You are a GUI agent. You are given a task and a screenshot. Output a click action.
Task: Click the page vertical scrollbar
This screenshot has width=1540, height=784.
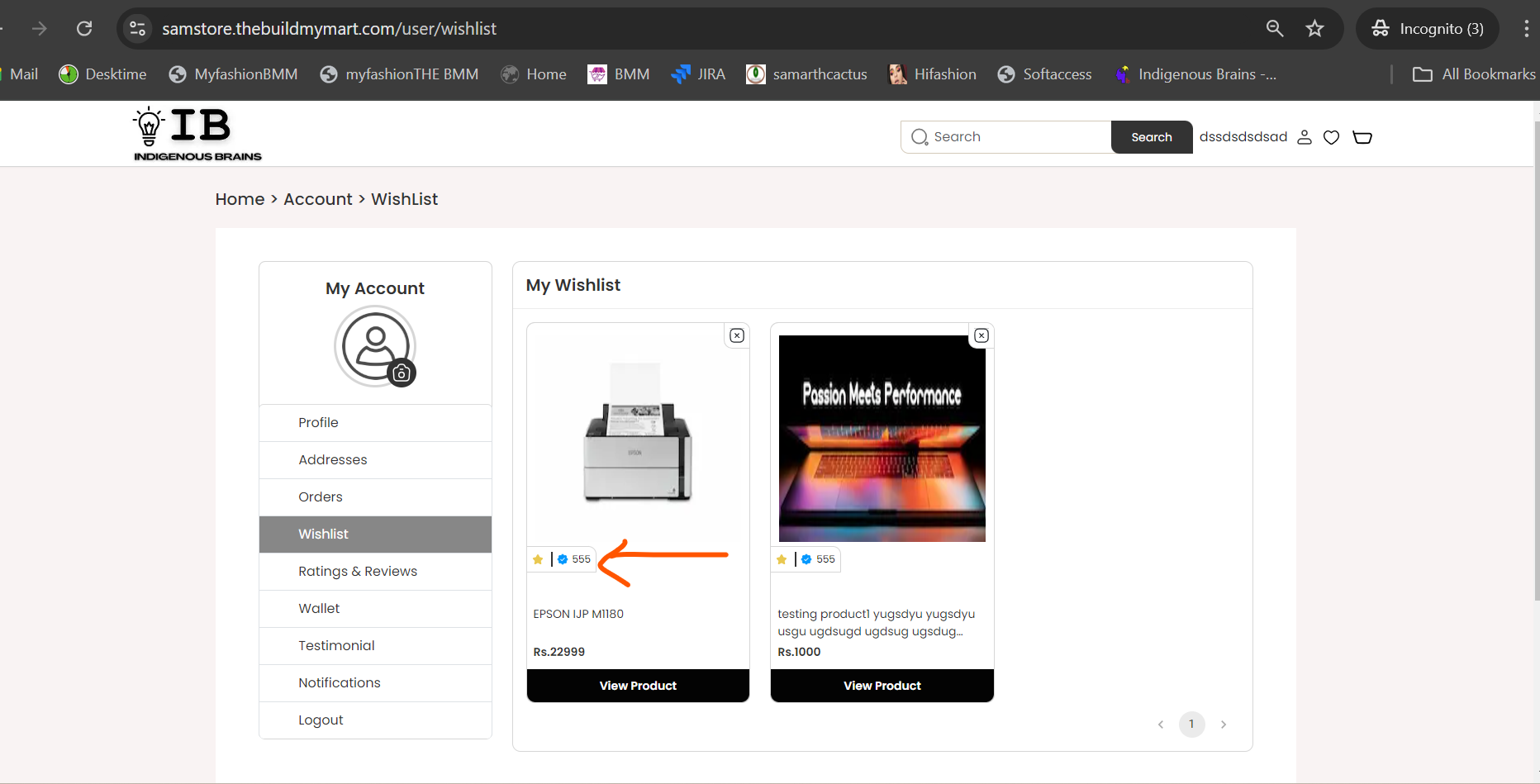1536,359
